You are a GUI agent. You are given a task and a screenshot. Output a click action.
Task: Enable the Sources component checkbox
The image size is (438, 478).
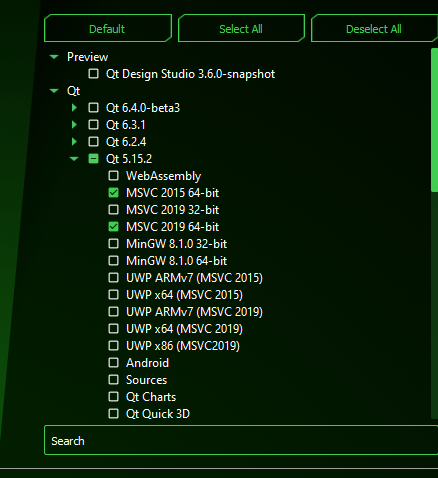click(x=114, y=380)
